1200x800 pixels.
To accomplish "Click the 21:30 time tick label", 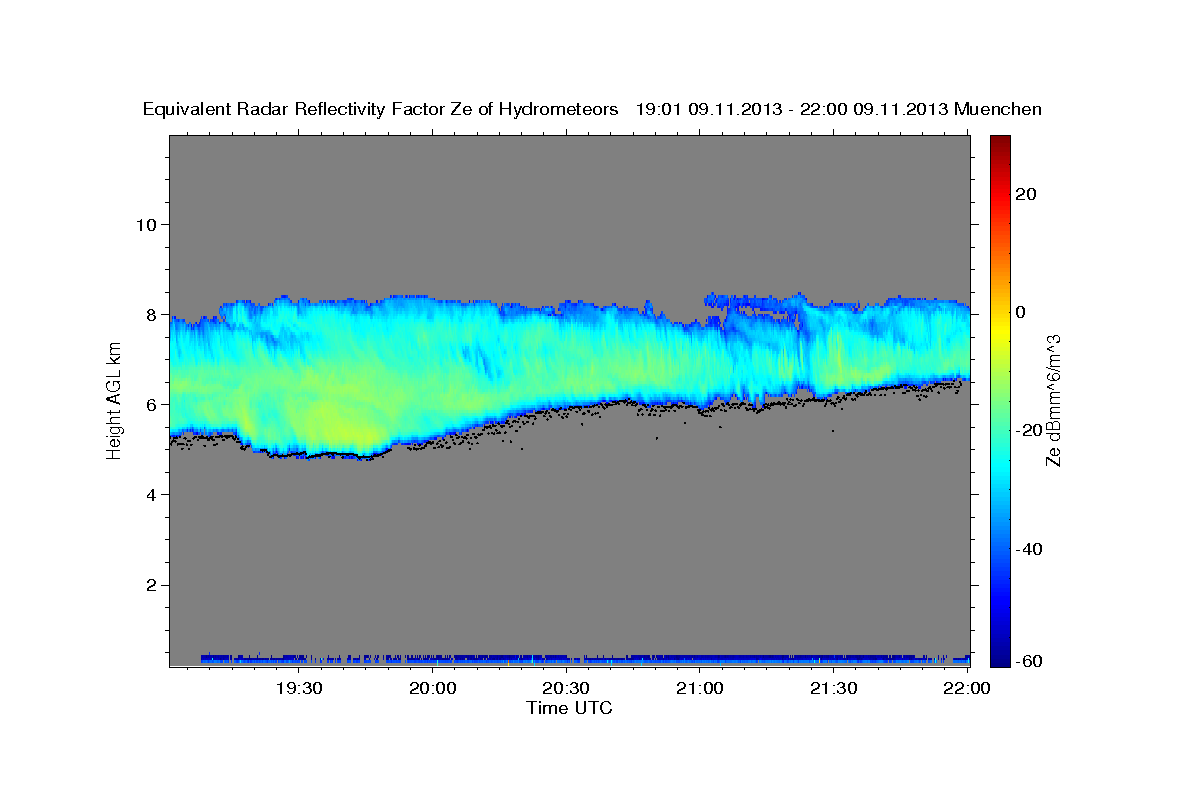I will point(833,688).
